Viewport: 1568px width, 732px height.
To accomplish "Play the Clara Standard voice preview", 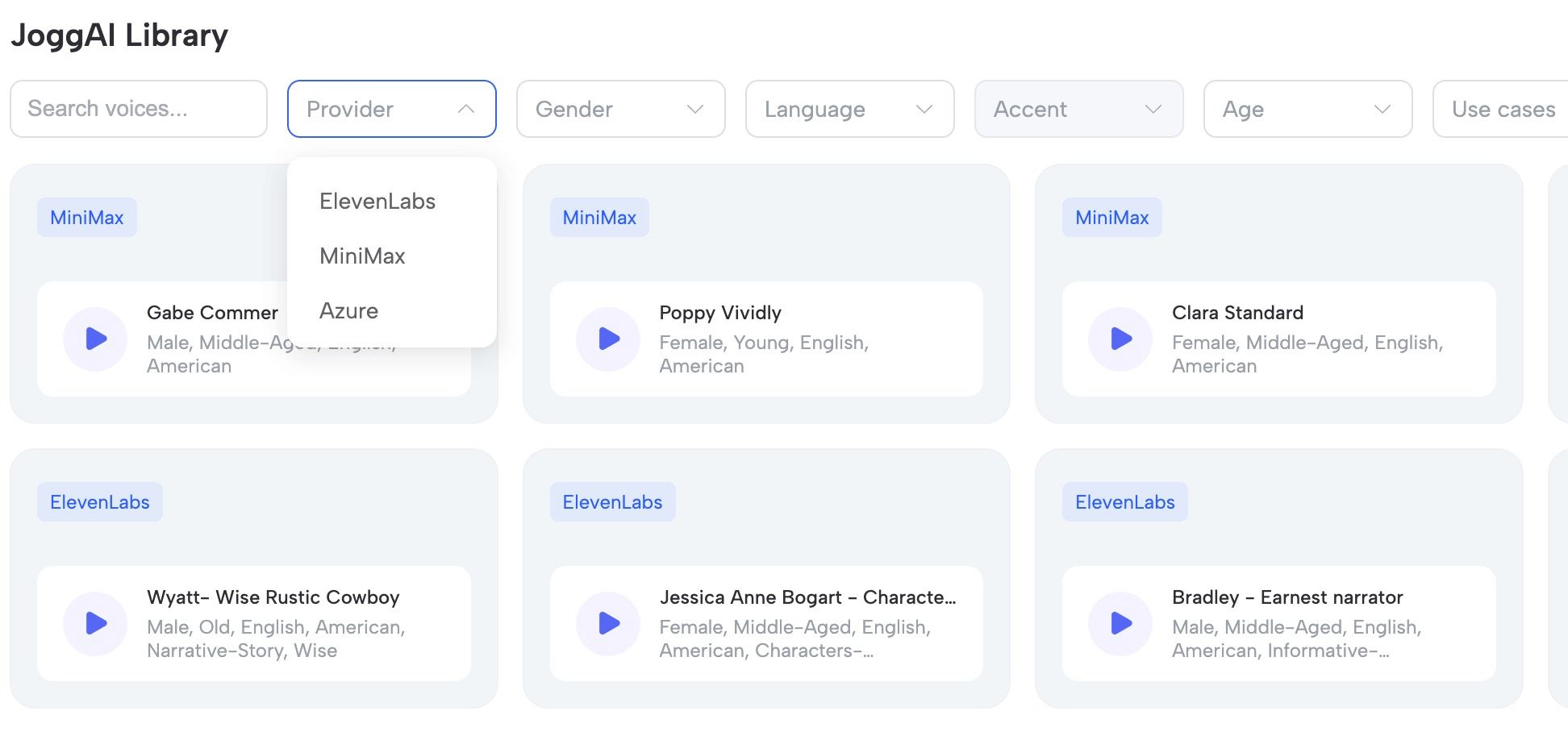I will 1120,339.
